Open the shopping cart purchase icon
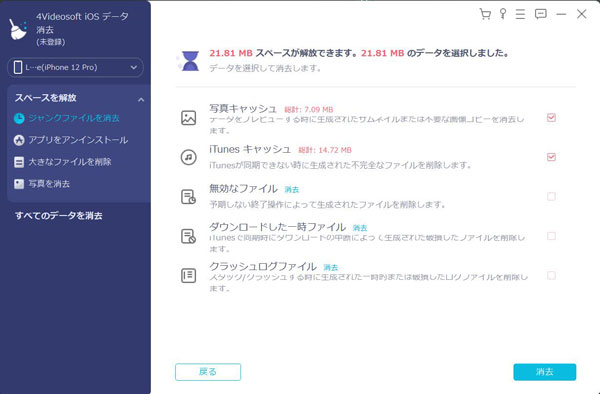This screenshot has width=600, height=394. (x=485, y=15)
